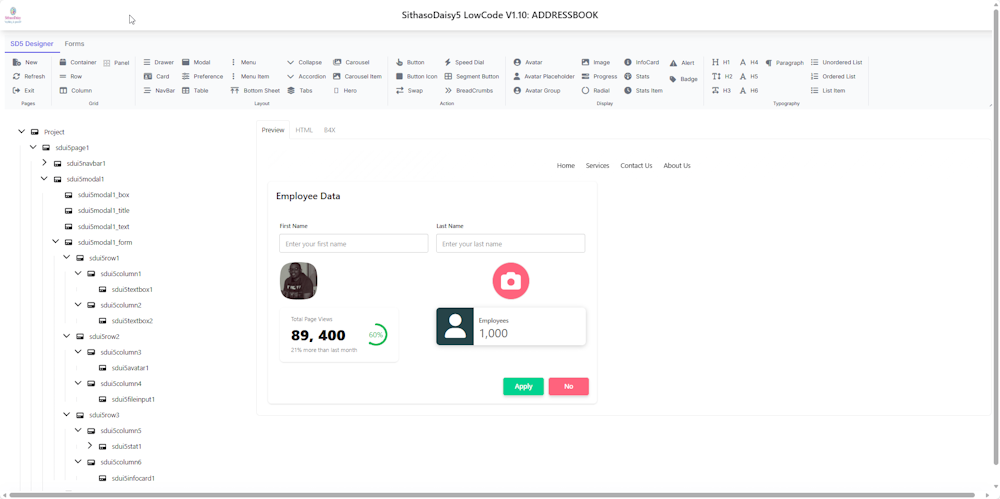Add a Carousel component
Screen dimensions: 1000x499
pos(351,63)
